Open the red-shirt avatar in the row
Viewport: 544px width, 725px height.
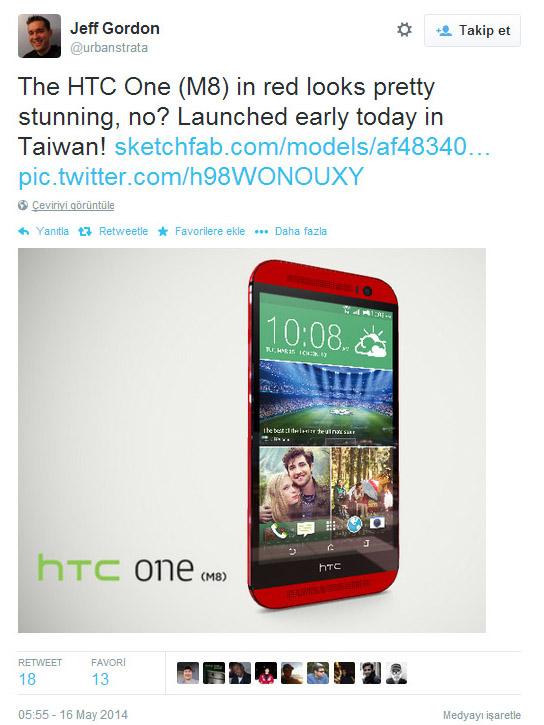(266, 673)
